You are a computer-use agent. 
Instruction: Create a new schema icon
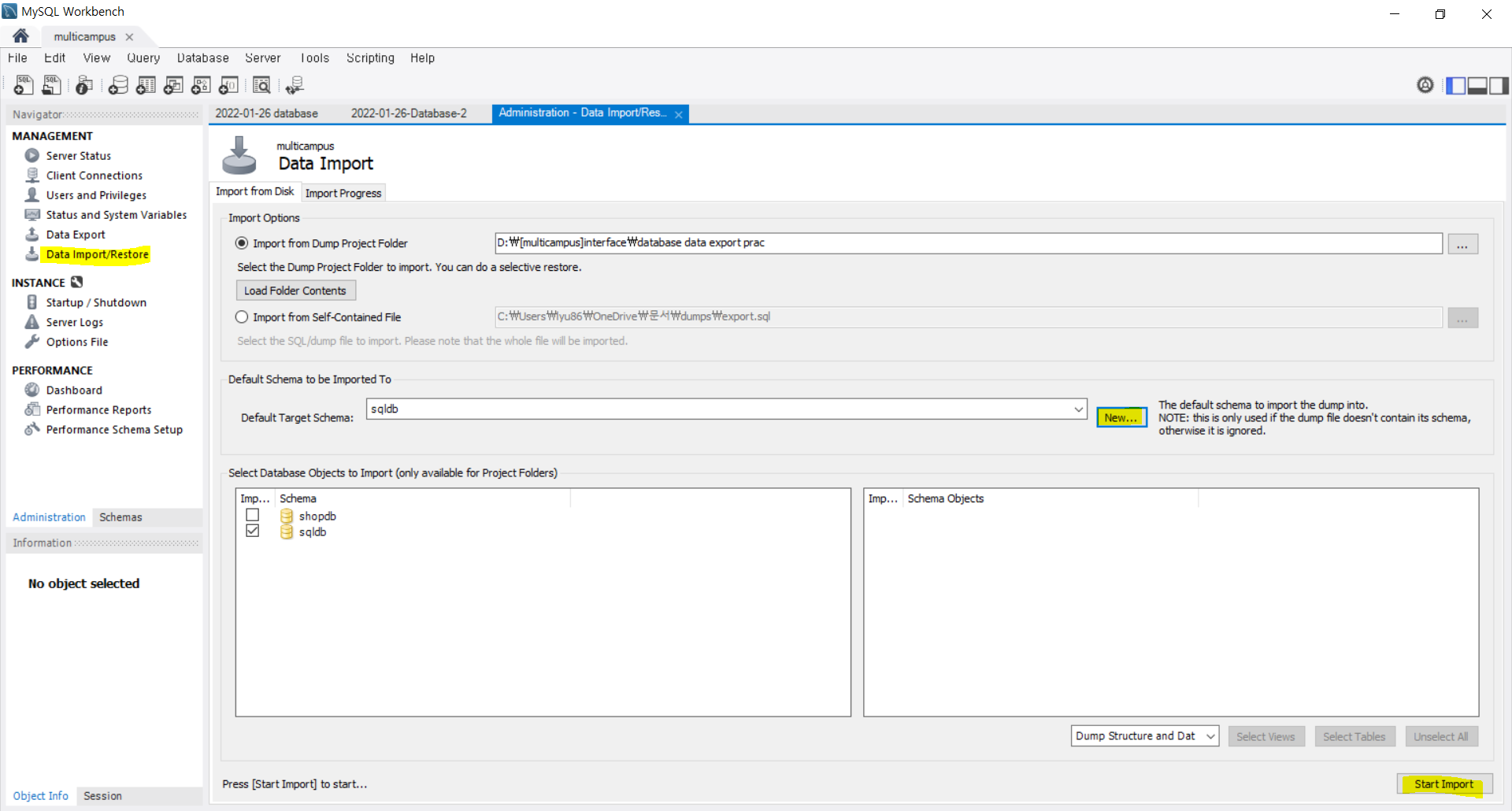pyautogui.click(x=118, y=85)
